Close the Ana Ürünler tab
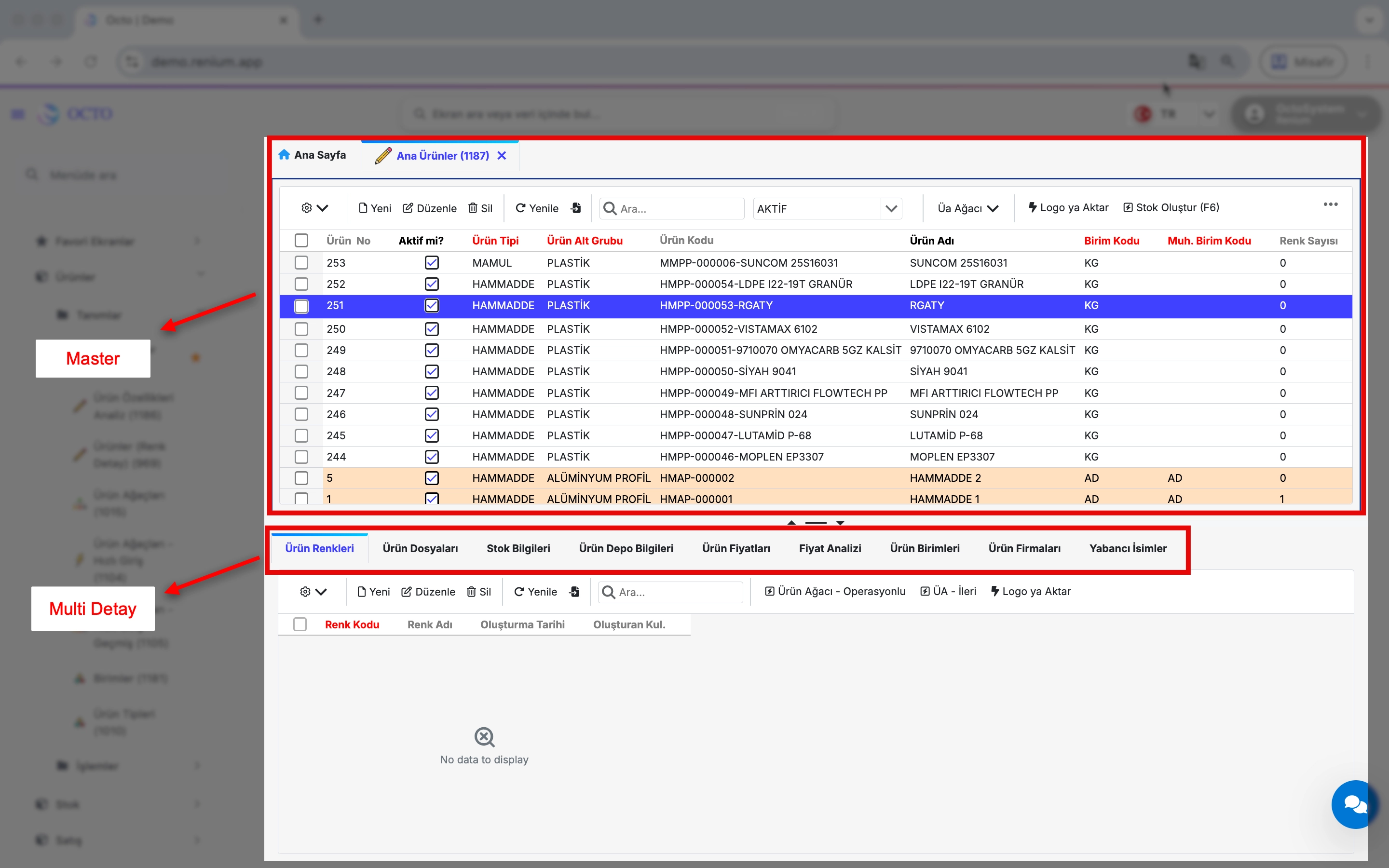1389x868 pixels. (502, 156)
